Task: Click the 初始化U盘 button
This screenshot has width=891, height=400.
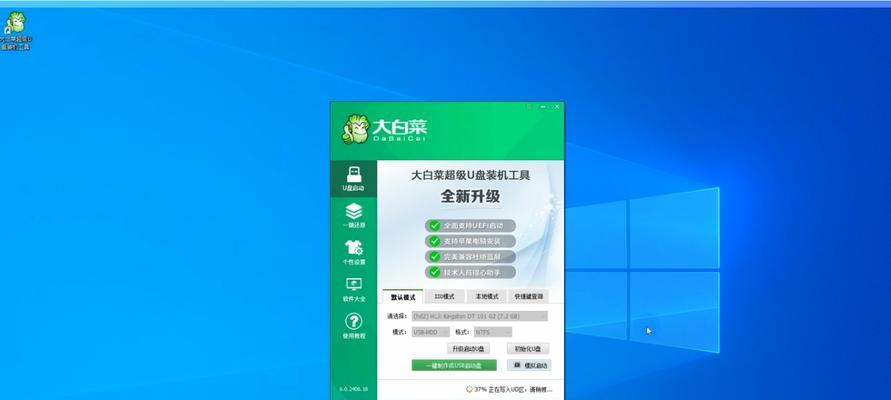Action: pos(528,348)
